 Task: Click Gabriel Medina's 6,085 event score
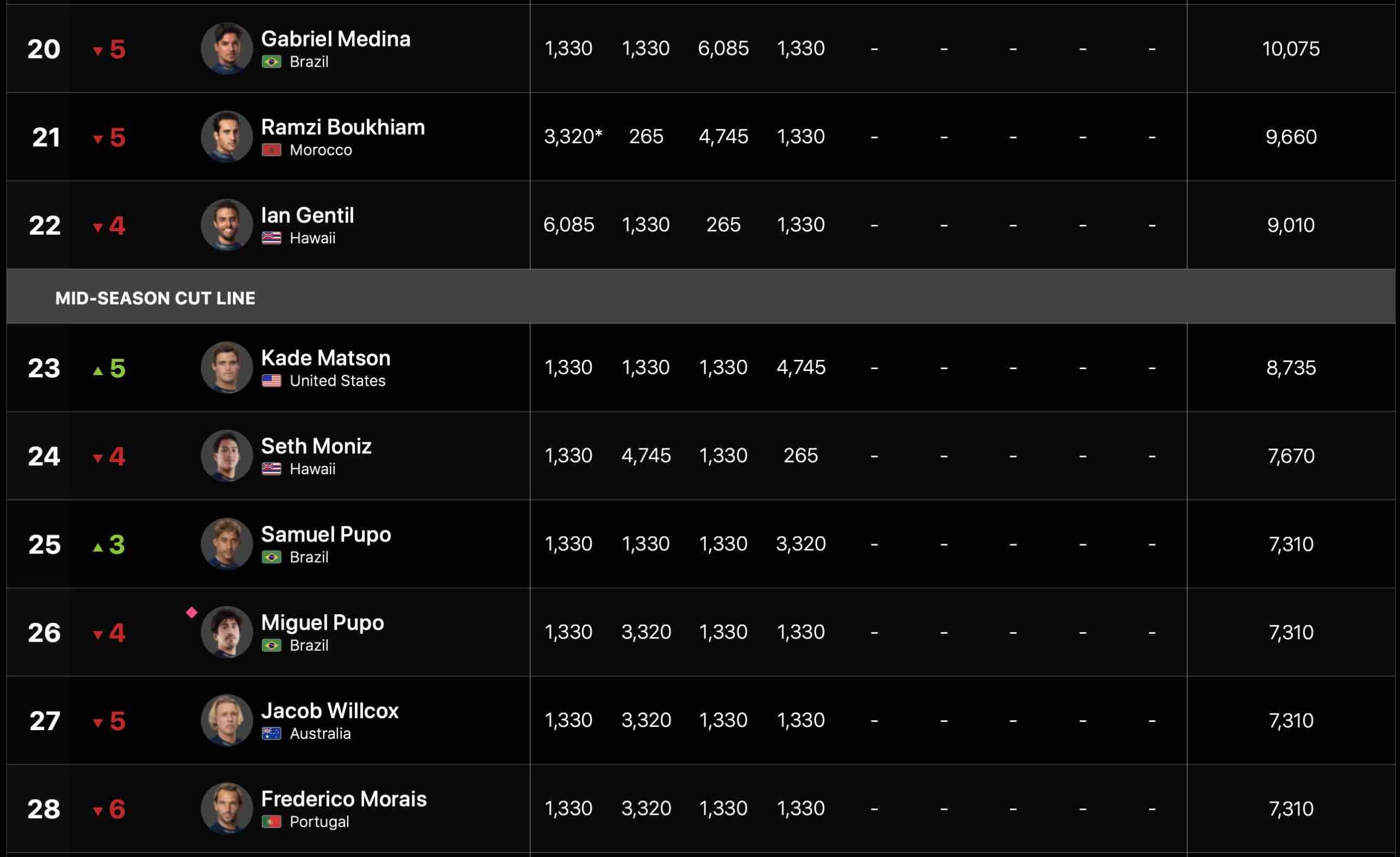point(724,49)
